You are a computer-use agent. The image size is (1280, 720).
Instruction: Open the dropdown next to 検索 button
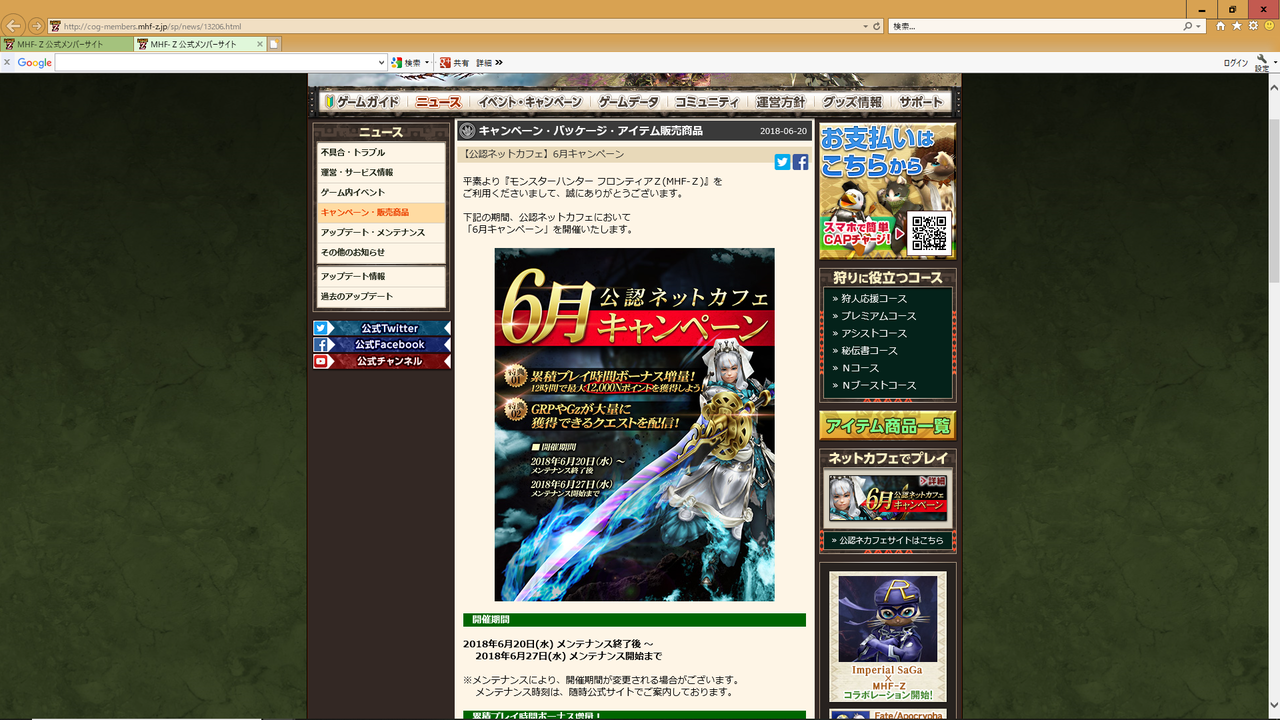428,62
